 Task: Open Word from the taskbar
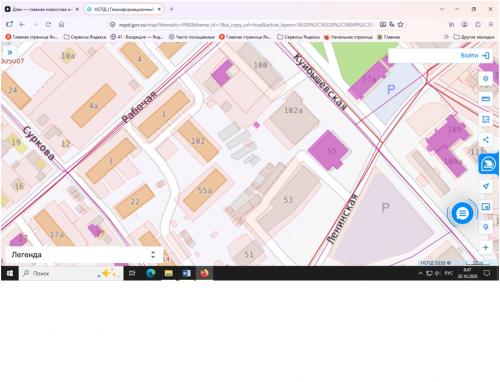[x=186, y=273]
